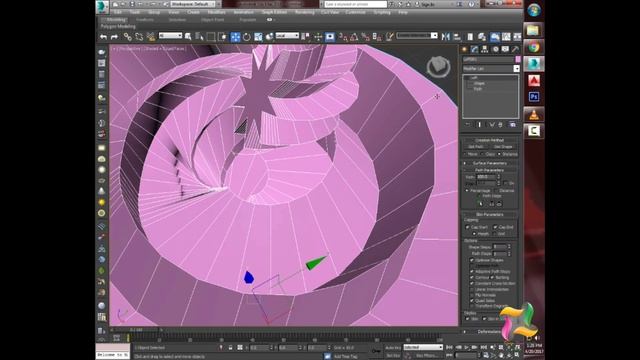The width and height of the screenshot is (640, 360).
Task: Select the Percentage radio button
Action: pos(467,191)
